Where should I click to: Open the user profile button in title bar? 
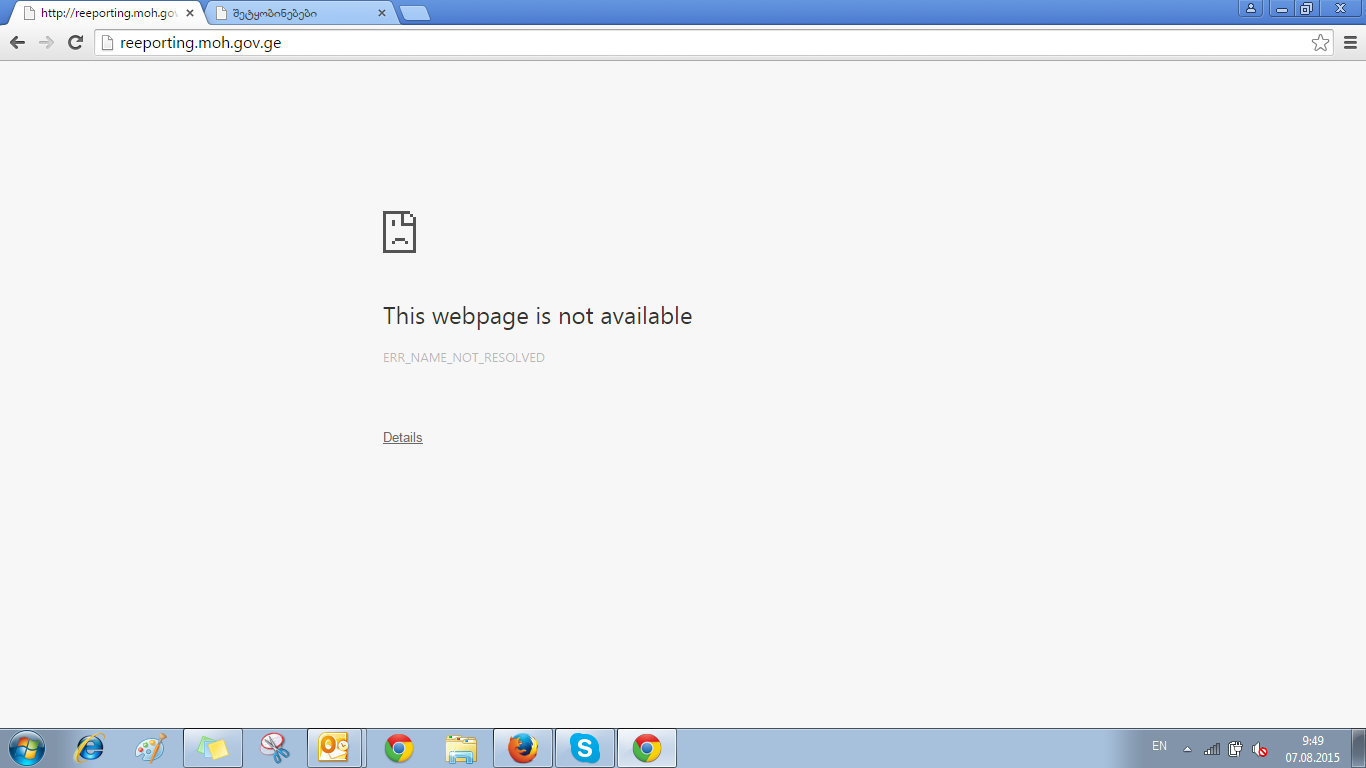(1250, 8)
